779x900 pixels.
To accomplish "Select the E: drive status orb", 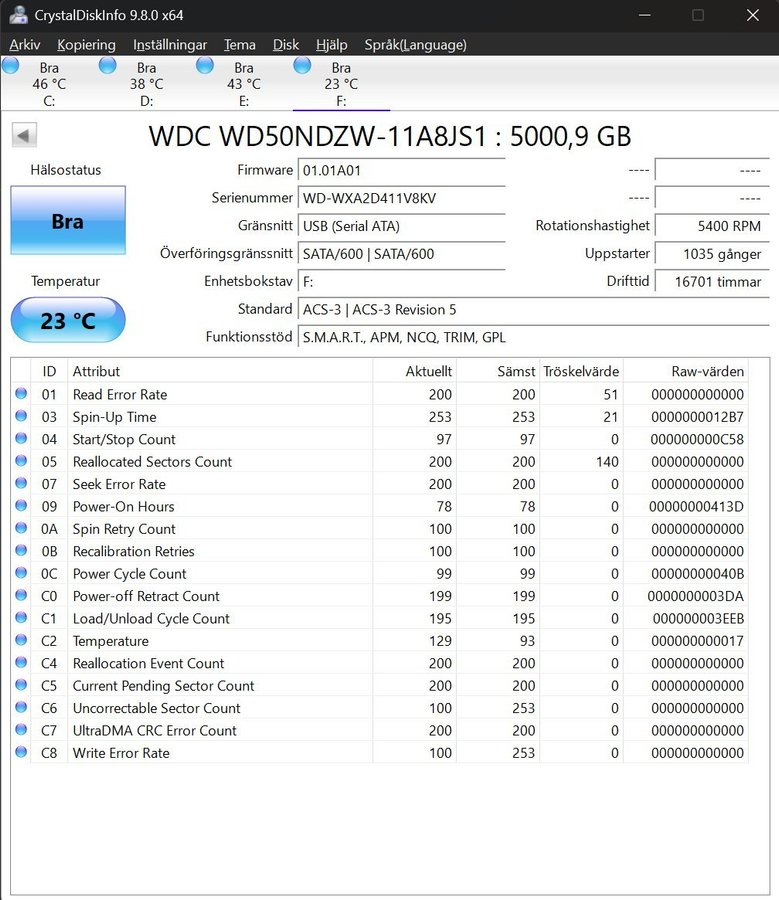I will point(205,66).
